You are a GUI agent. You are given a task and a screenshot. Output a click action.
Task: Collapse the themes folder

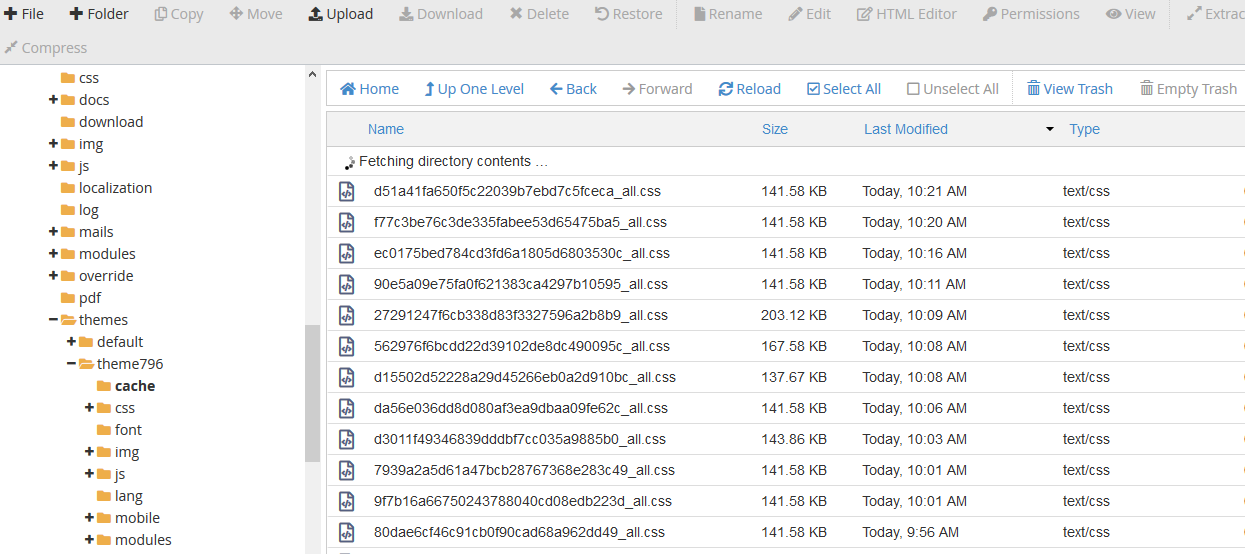(53, 320)
